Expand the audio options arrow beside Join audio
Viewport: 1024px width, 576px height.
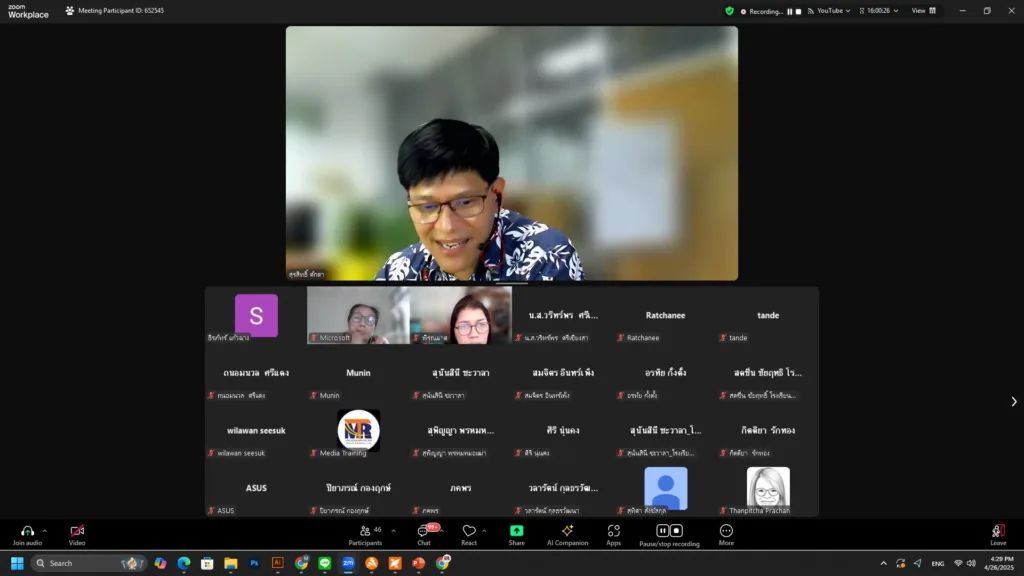pyautogui.click(x=45, y=531)
